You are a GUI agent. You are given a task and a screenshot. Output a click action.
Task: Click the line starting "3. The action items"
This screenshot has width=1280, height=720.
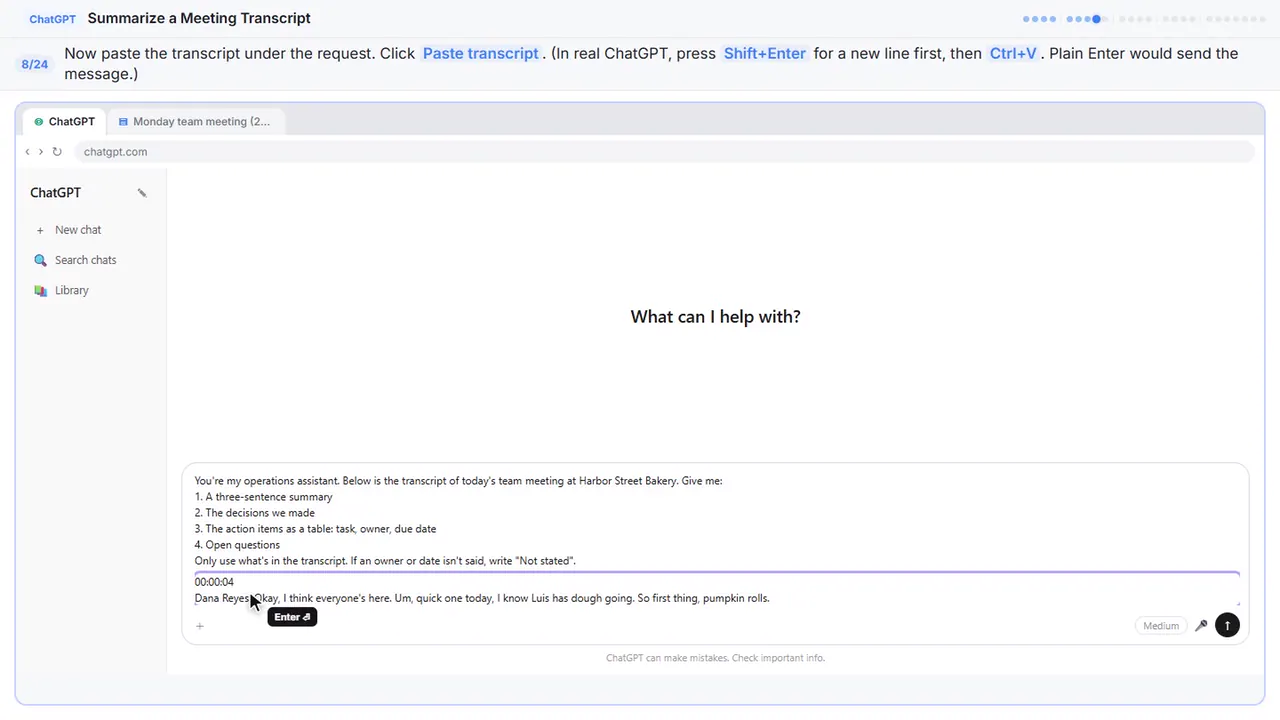coord(315,529)
